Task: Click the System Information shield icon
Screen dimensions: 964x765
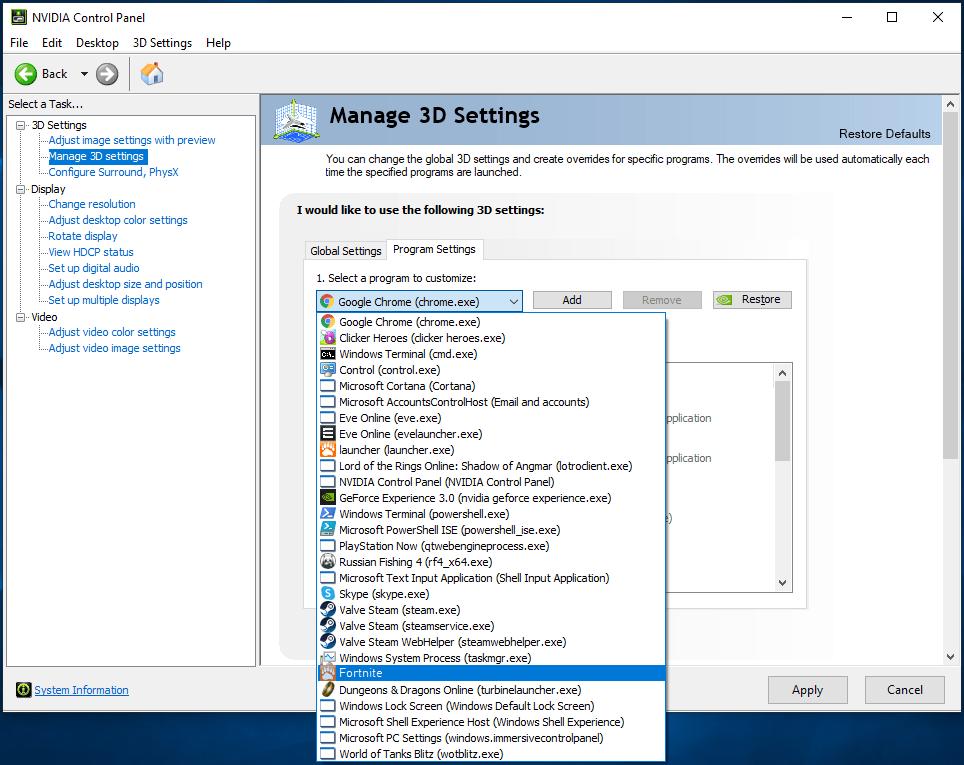Action: 23,690
